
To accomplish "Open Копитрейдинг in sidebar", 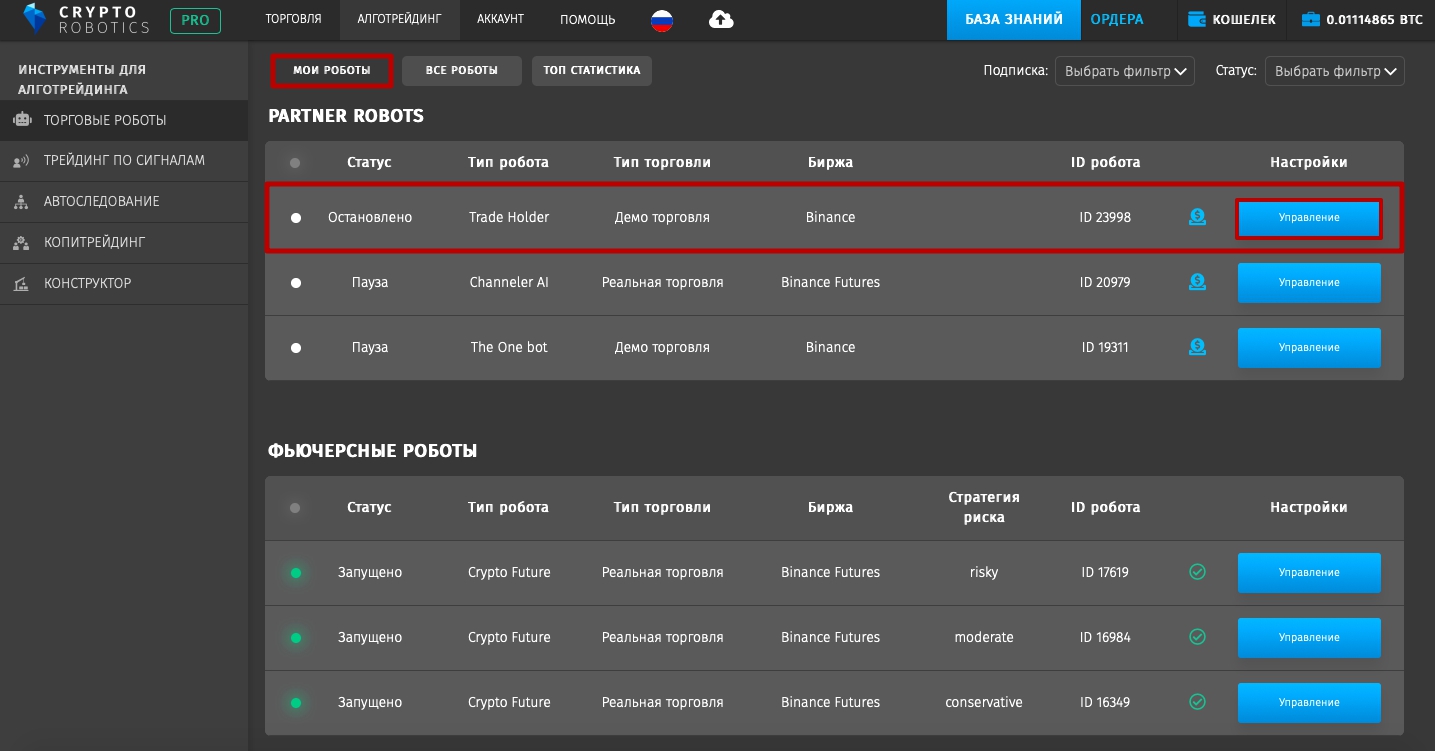I will [124, 242].
